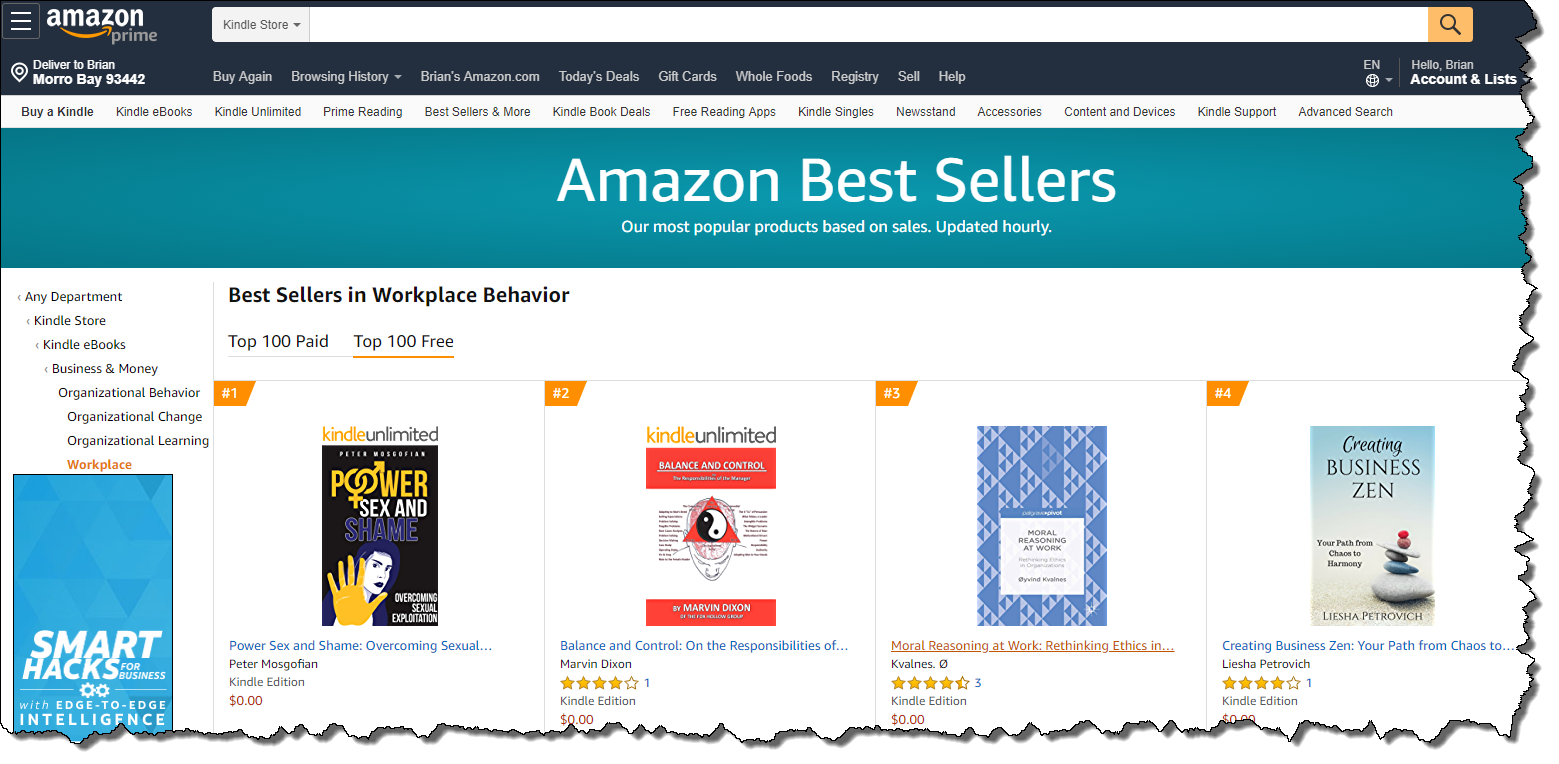
Task: Open the hamburger menu icon
Action: pos(21,22)
